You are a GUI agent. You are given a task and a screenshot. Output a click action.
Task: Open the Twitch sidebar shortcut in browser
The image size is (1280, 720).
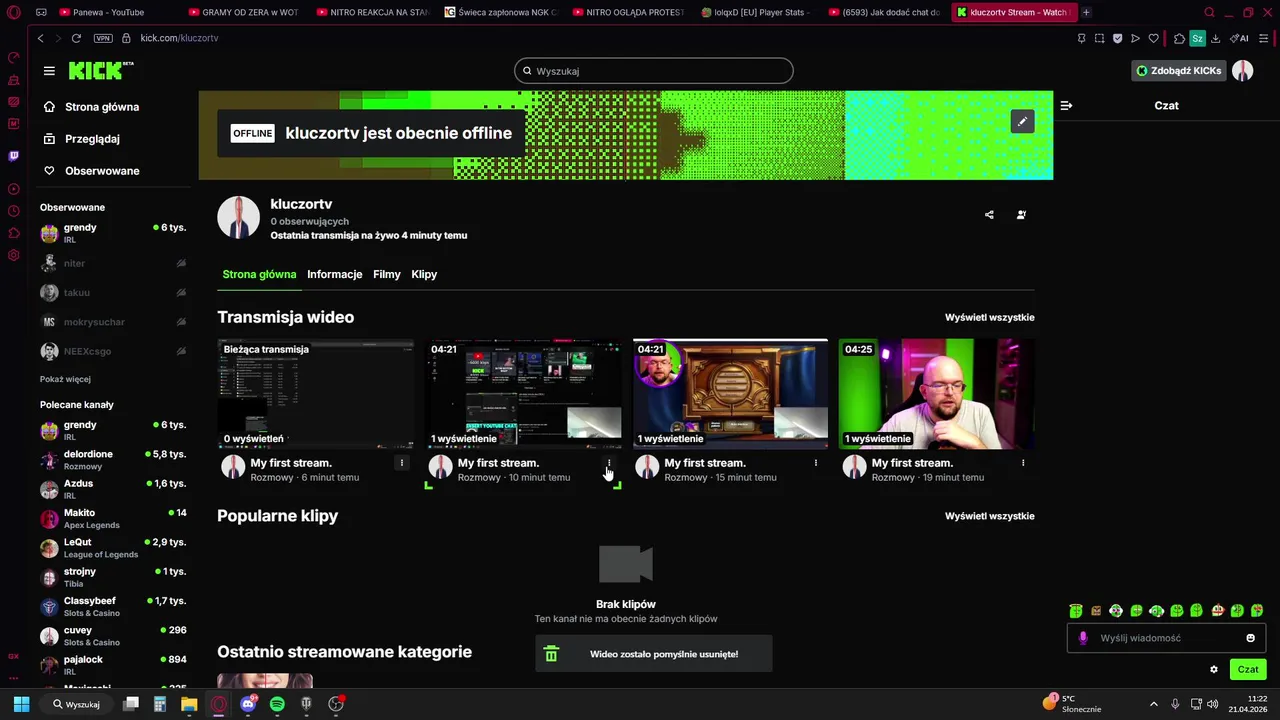pos(13,156)
